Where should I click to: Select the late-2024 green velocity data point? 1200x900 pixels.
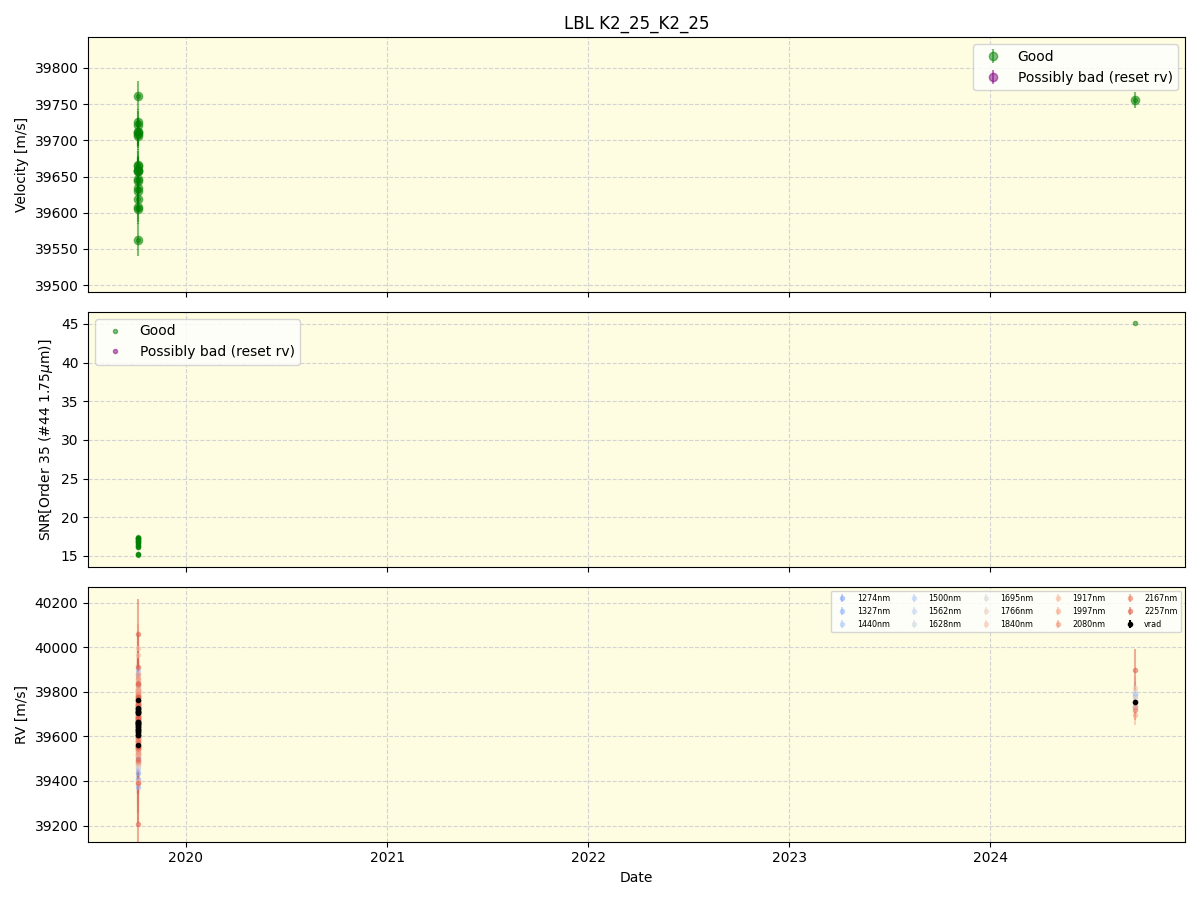[1135, 100]
